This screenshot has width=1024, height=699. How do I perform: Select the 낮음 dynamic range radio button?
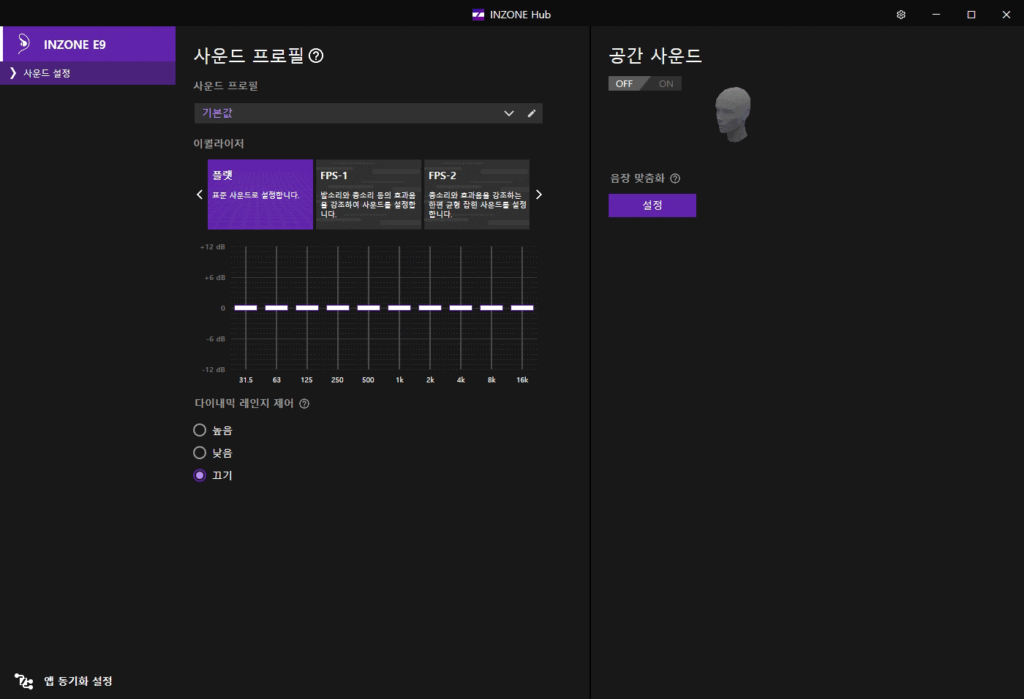(200, 453)
